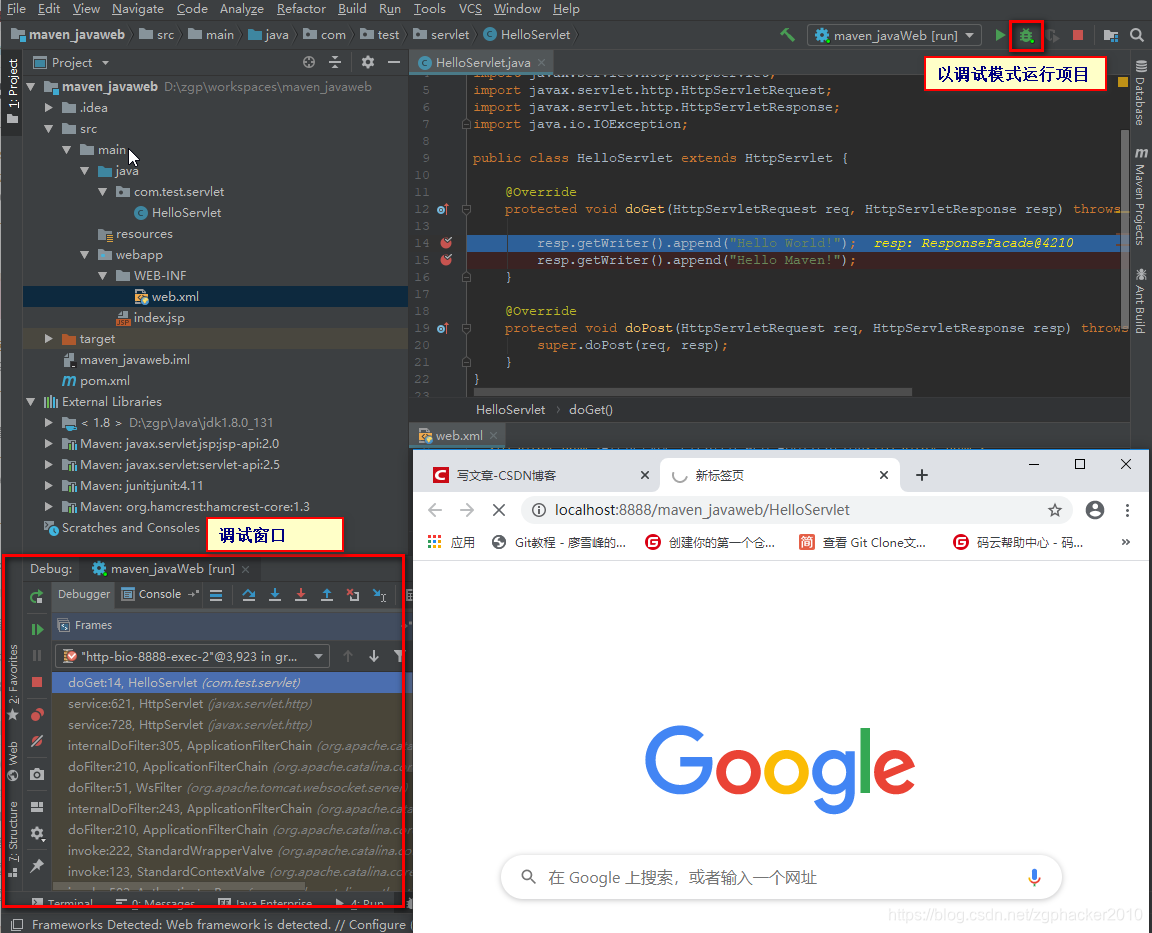Click the Google search input box
Image resolution: width=1152 pixels, height=933 pixels.
coord(782,877)
